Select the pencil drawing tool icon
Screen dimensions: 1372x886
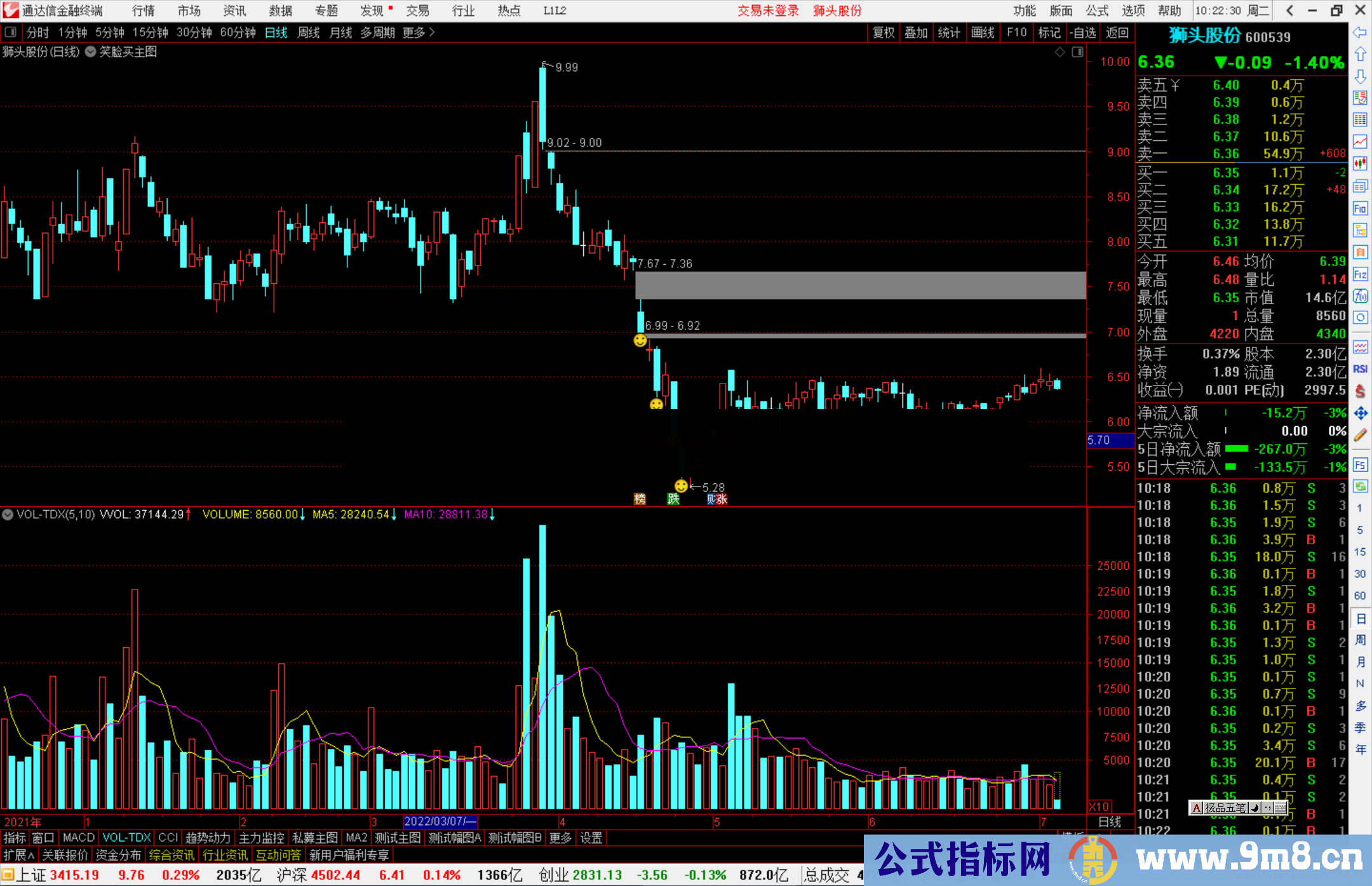click(1360, 435)
